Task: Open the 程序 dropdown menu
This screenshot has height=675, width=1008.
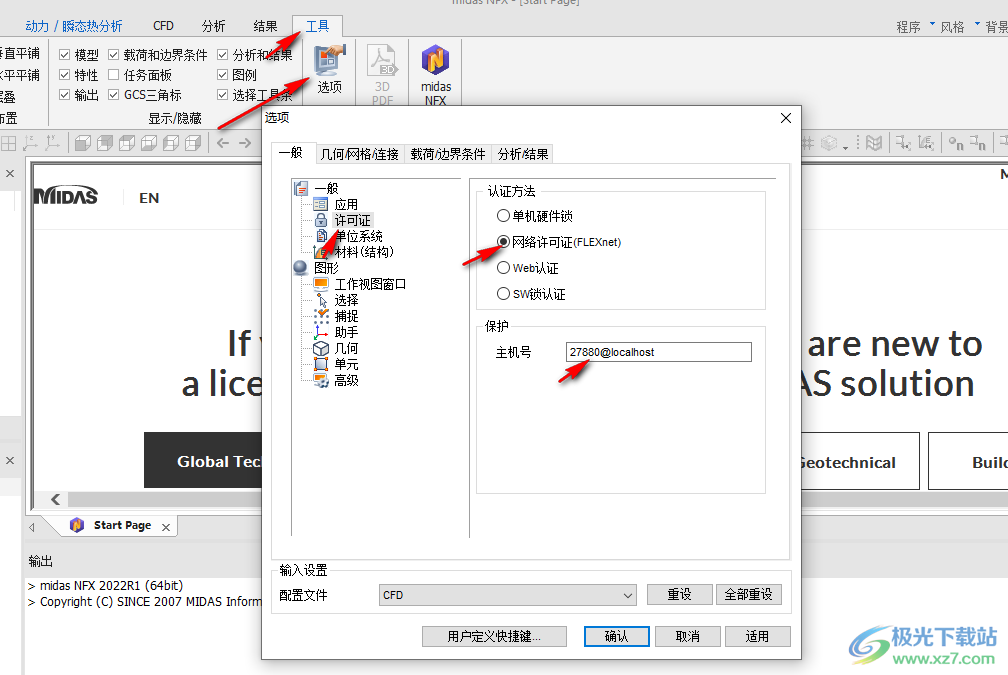Action: point(915,26)
